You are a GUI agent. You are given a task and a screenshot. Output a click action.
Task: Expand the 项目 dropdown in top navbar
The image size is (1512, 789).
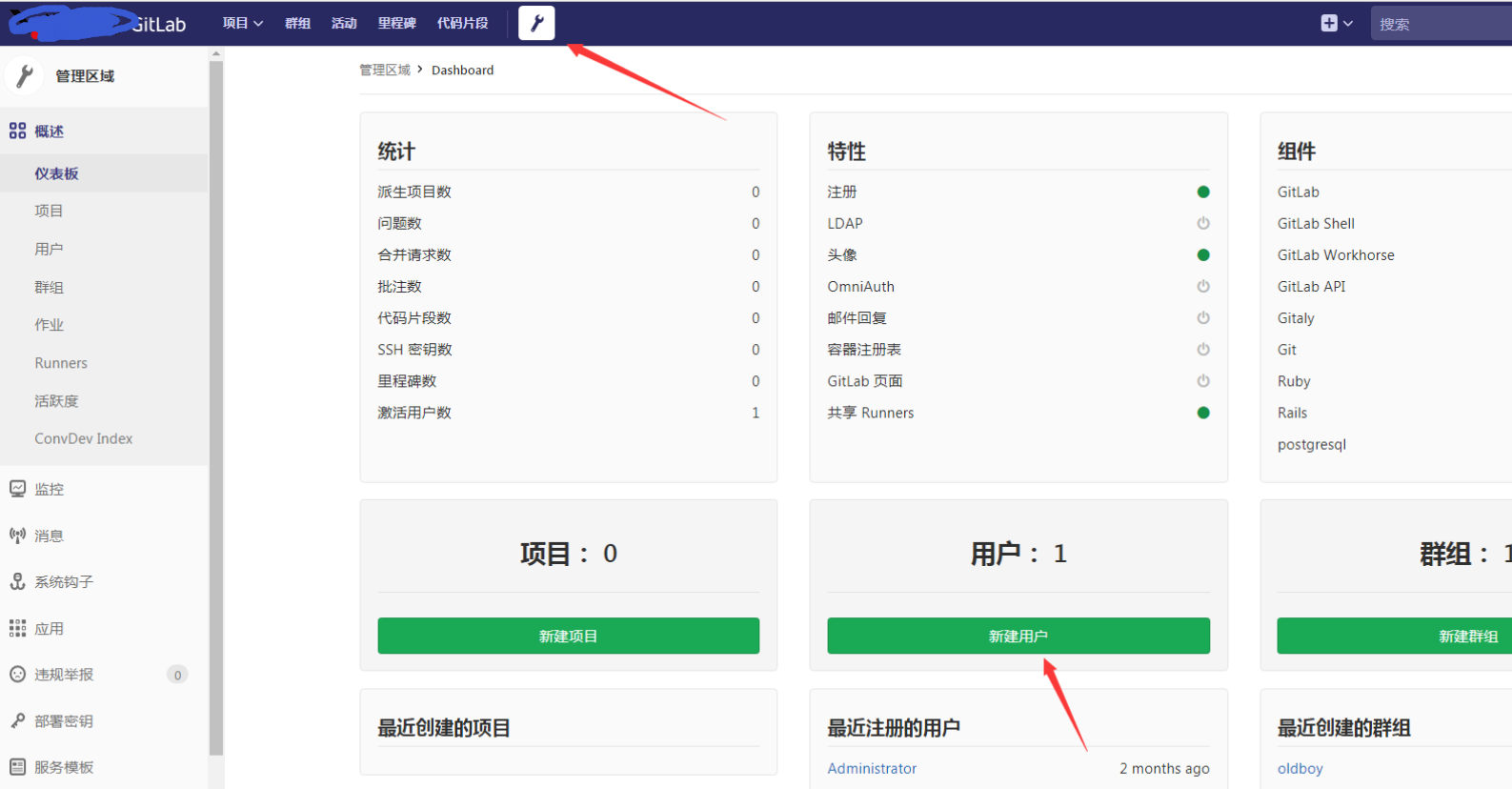tap(243, 23)
